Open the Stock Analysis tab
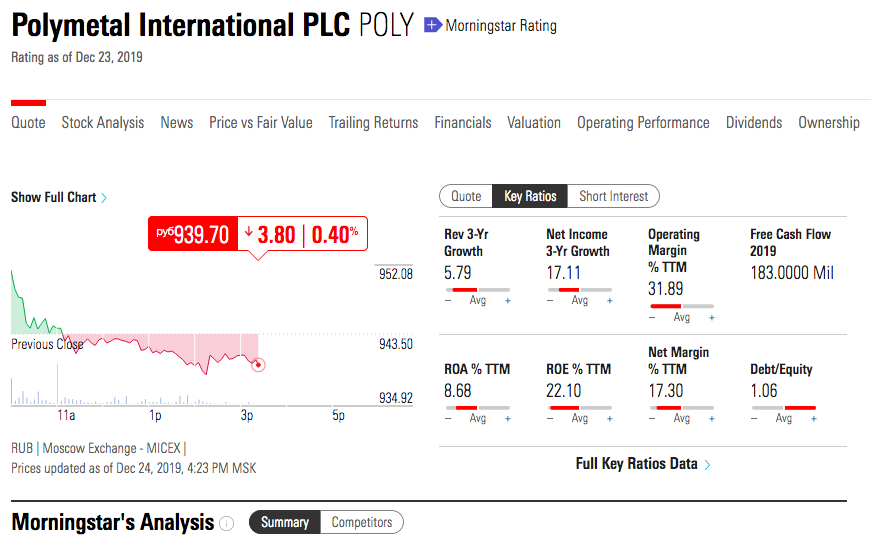 [103, 122]
